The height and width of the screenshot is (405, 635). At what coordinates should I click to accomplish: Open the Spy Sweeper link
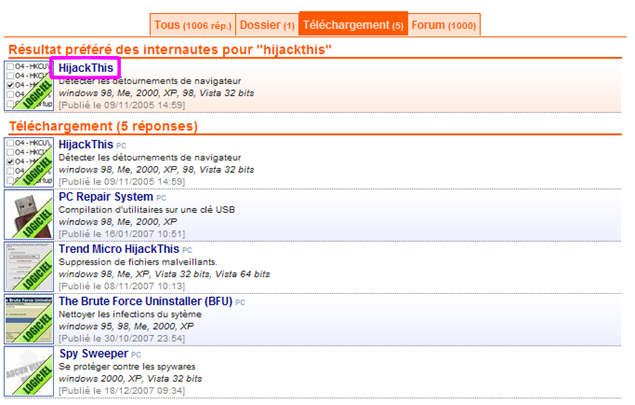click(x=94, y=354)
